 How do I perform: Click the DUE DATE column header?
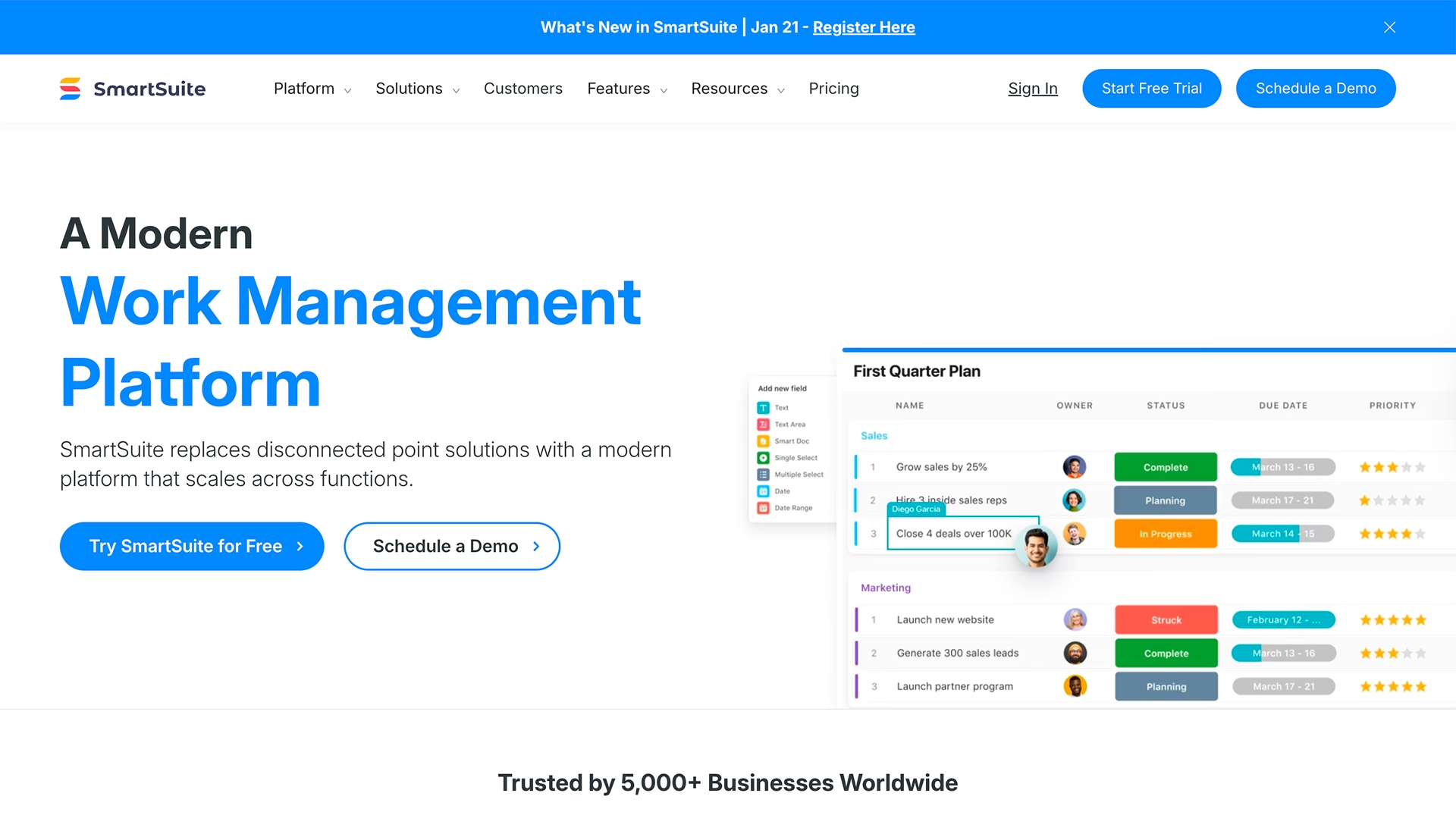click(x=1283, y=406)
